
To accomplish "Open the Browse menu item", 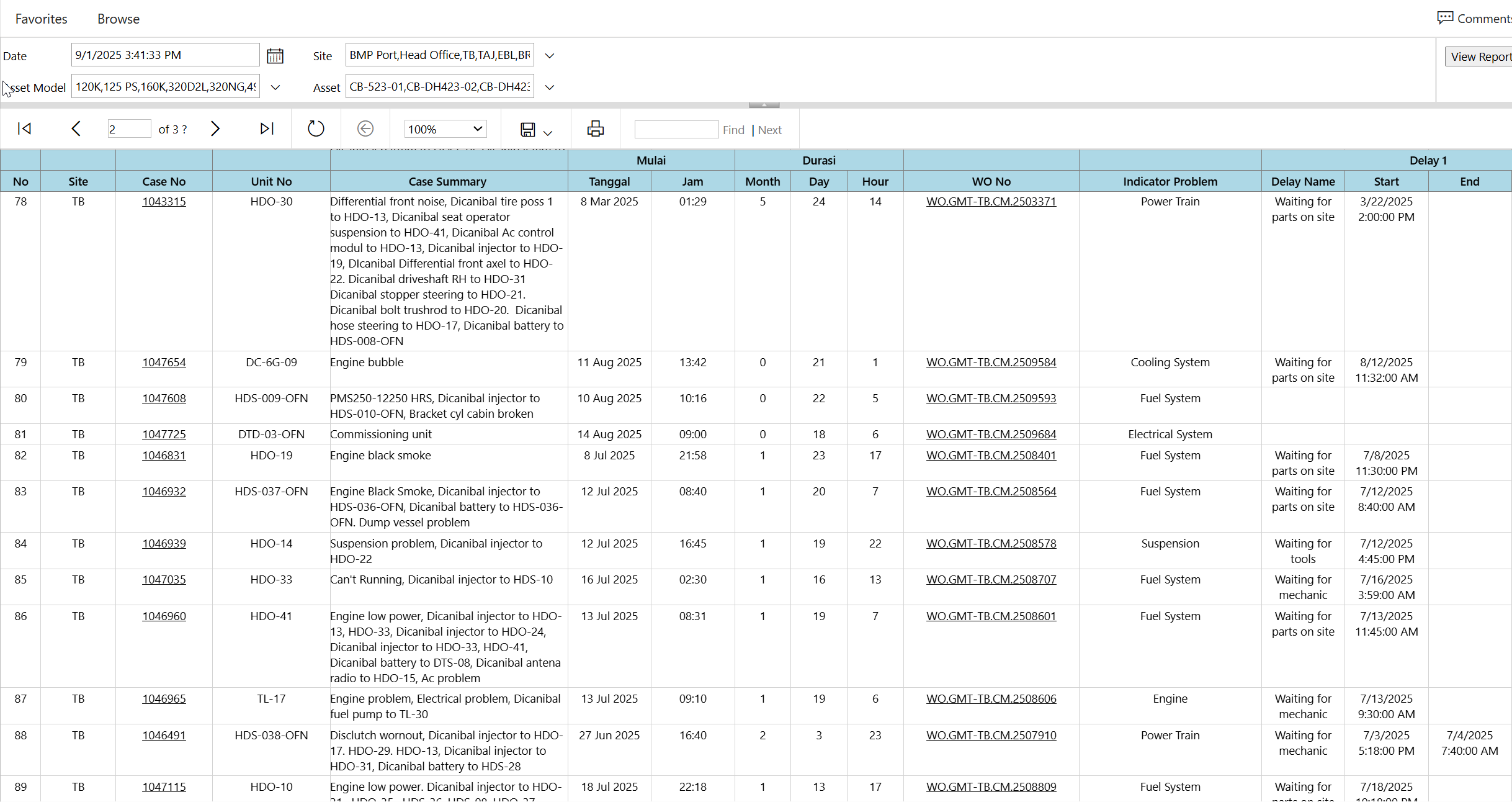I will [119, 19].
